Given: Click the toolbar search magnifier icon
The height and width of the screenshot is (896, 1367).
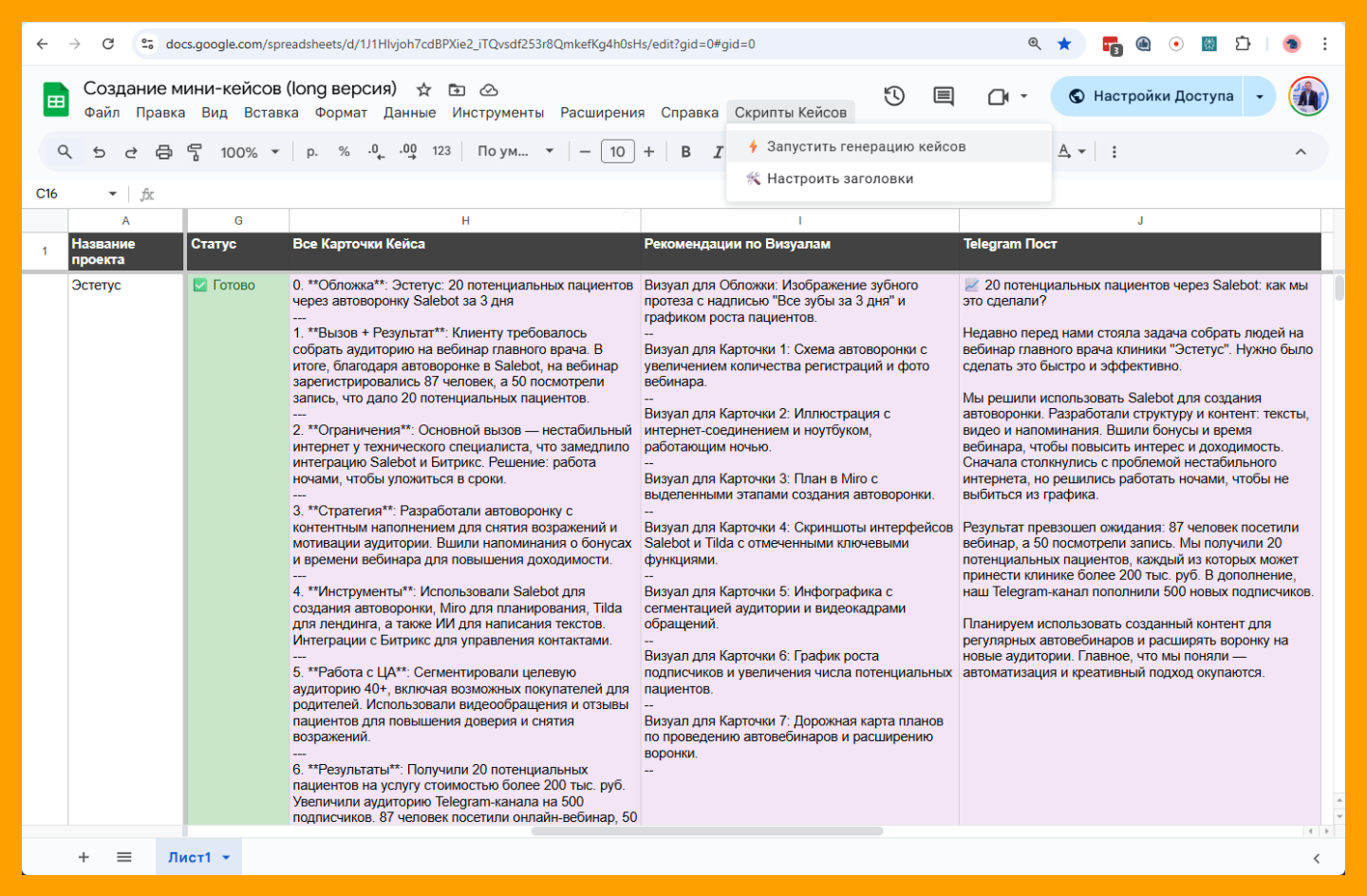Looking at the screenshot, I should (65, 152).
